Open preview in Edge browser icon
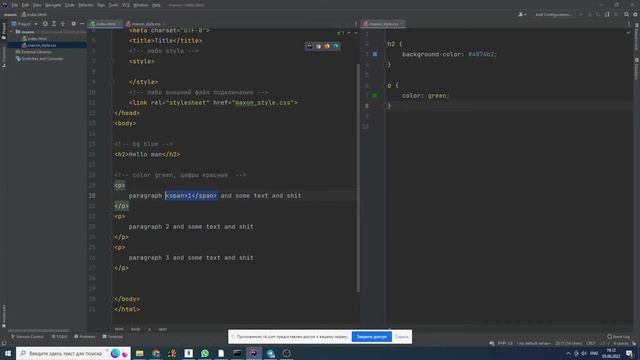This screenshot has width=640, height=360. coord(336,46)
